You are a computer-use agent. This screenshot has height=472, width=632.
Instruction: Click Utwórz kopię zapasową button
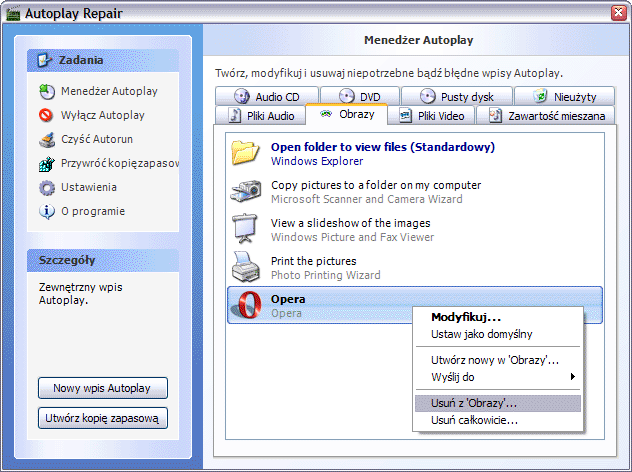[103, 418]
